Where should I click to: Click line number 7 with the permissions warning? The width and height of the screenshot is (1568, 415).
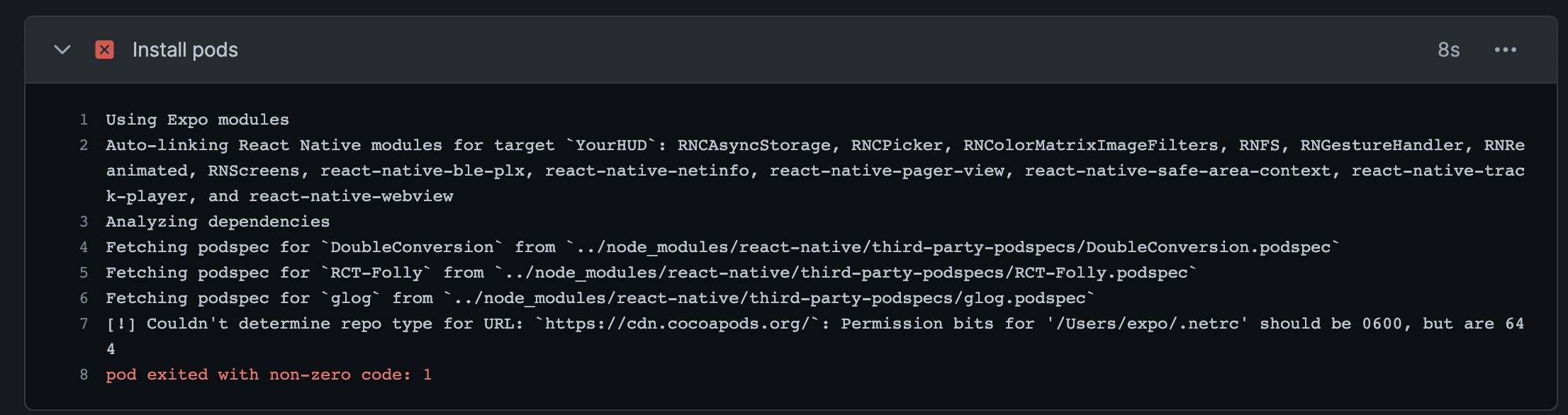tap(83, 324)
